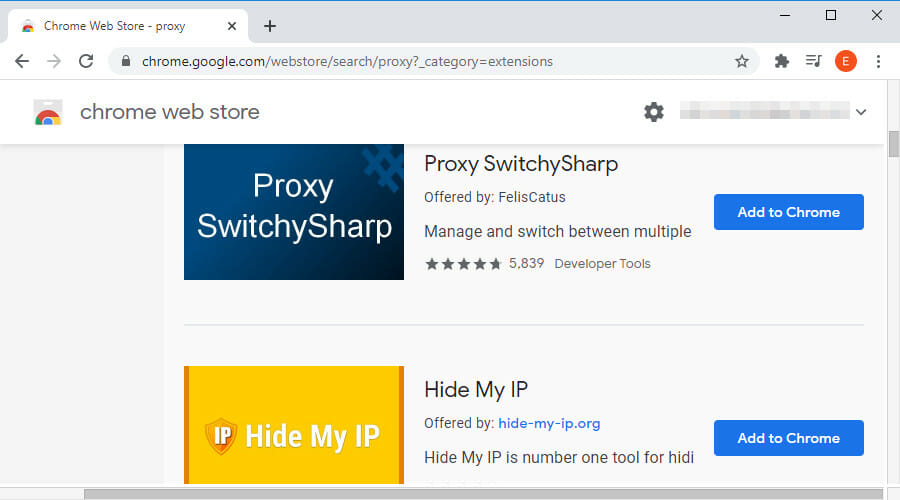Click the horizontal scrollbar at bottom
900x500 pixels.
(x=483, y=494)
